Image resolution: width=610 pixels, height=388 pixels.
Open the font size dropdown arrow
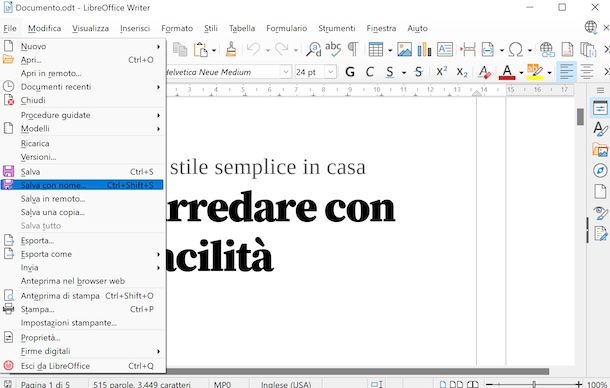pos(331,72)
